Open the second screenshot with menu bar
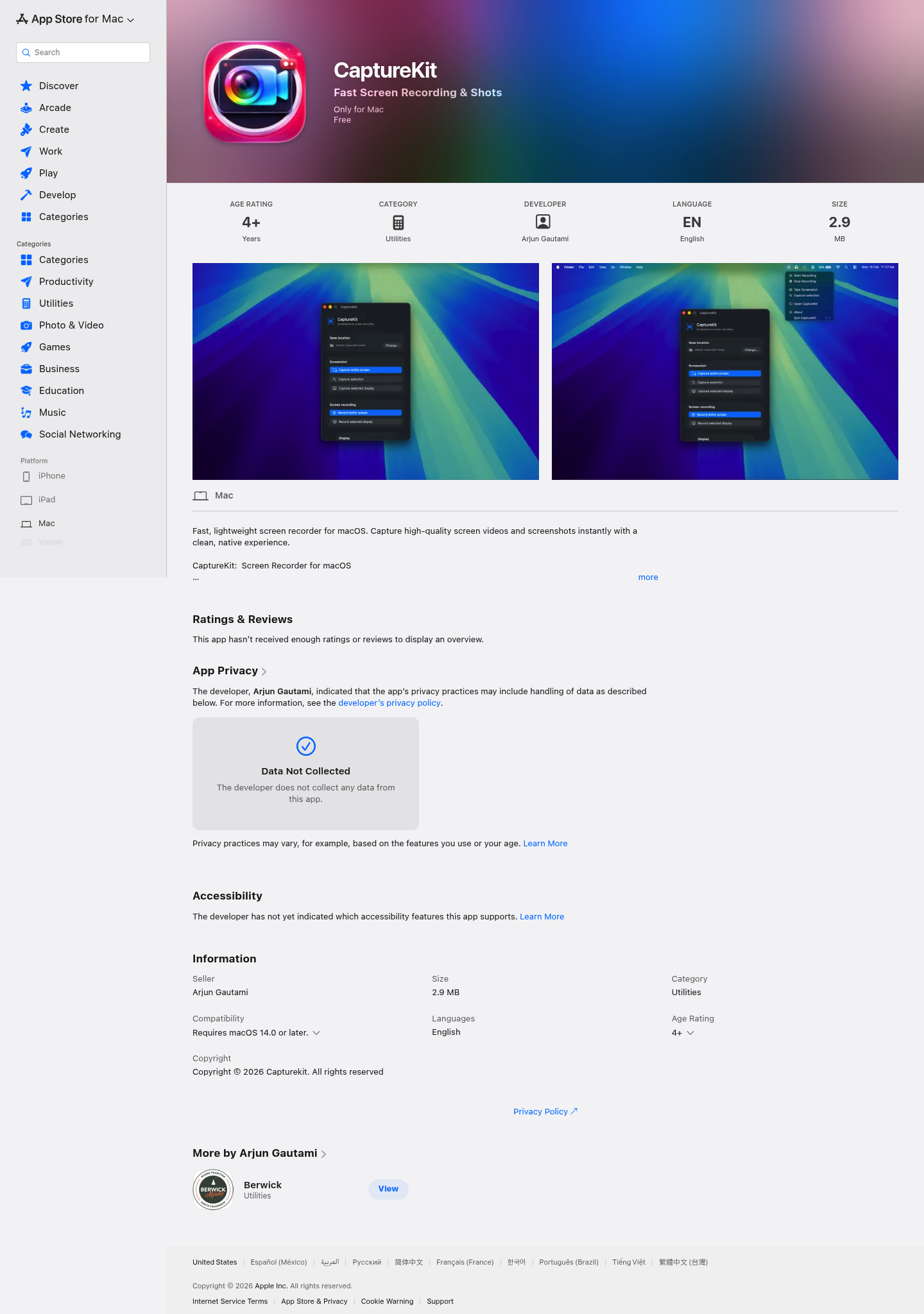The height and width of the screenshot is (1314, 924). click(725, 371)
